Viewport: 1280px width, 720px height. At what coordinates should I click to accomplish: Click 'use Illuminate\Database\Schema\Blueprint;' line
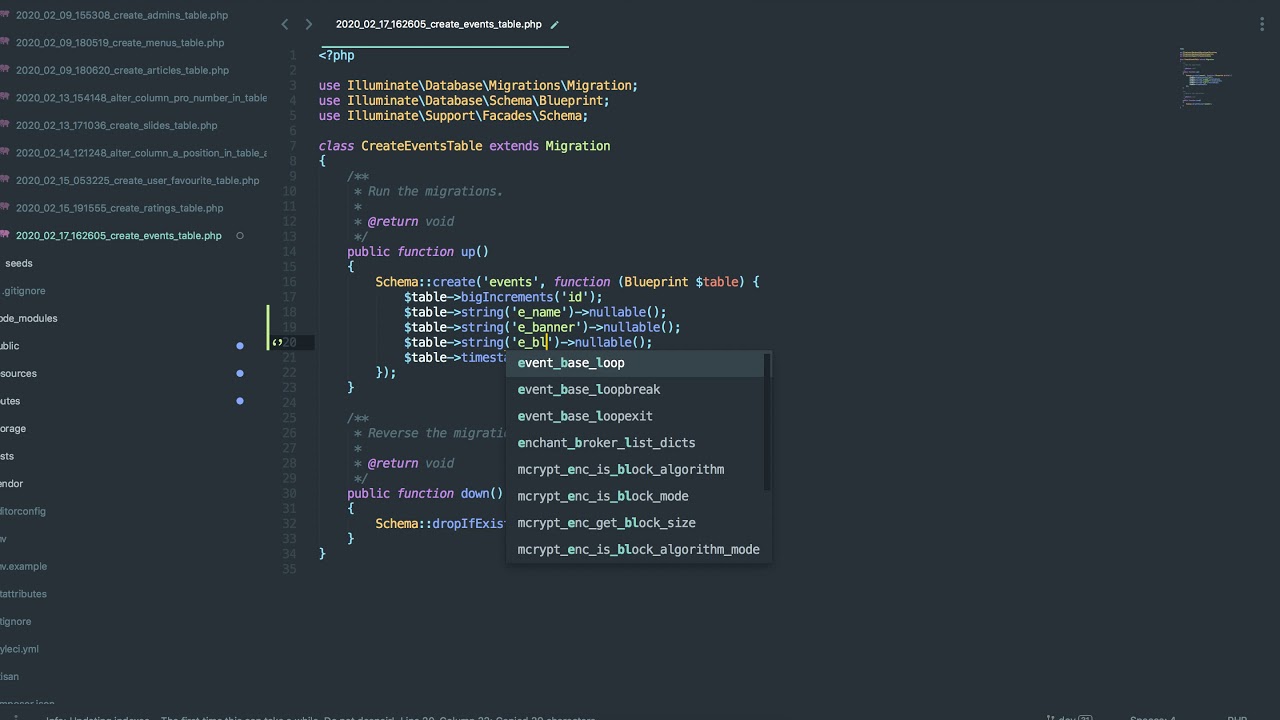(464, 101)
